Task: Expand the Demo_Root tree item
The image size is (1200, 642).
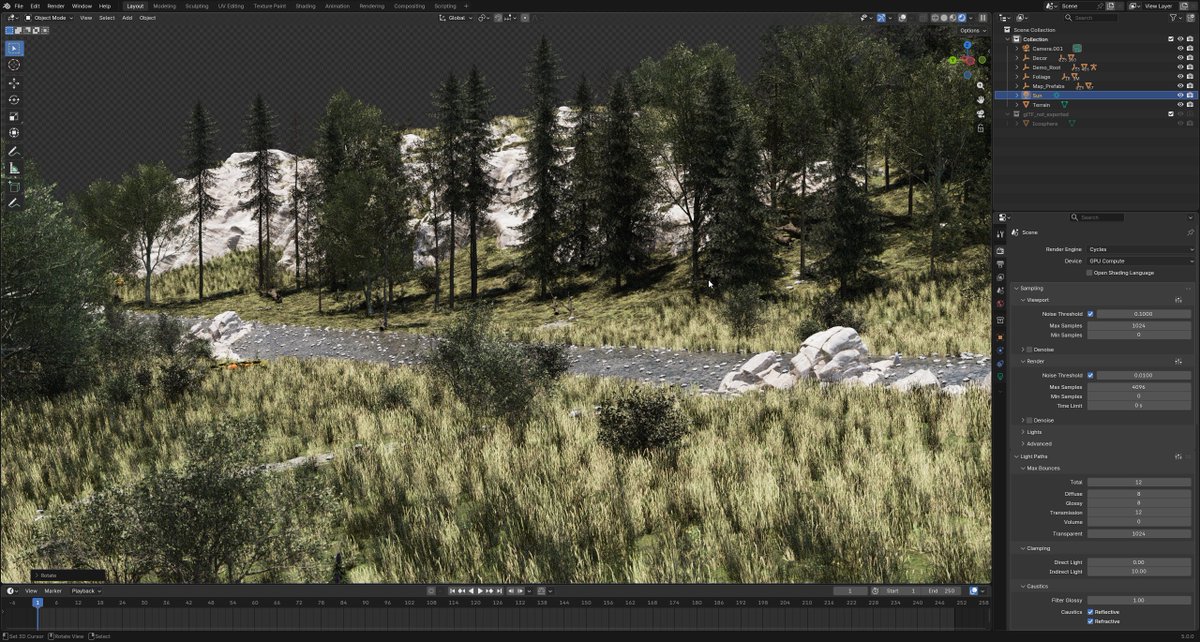Action: pyautogui.click(x=1017, y=67)
